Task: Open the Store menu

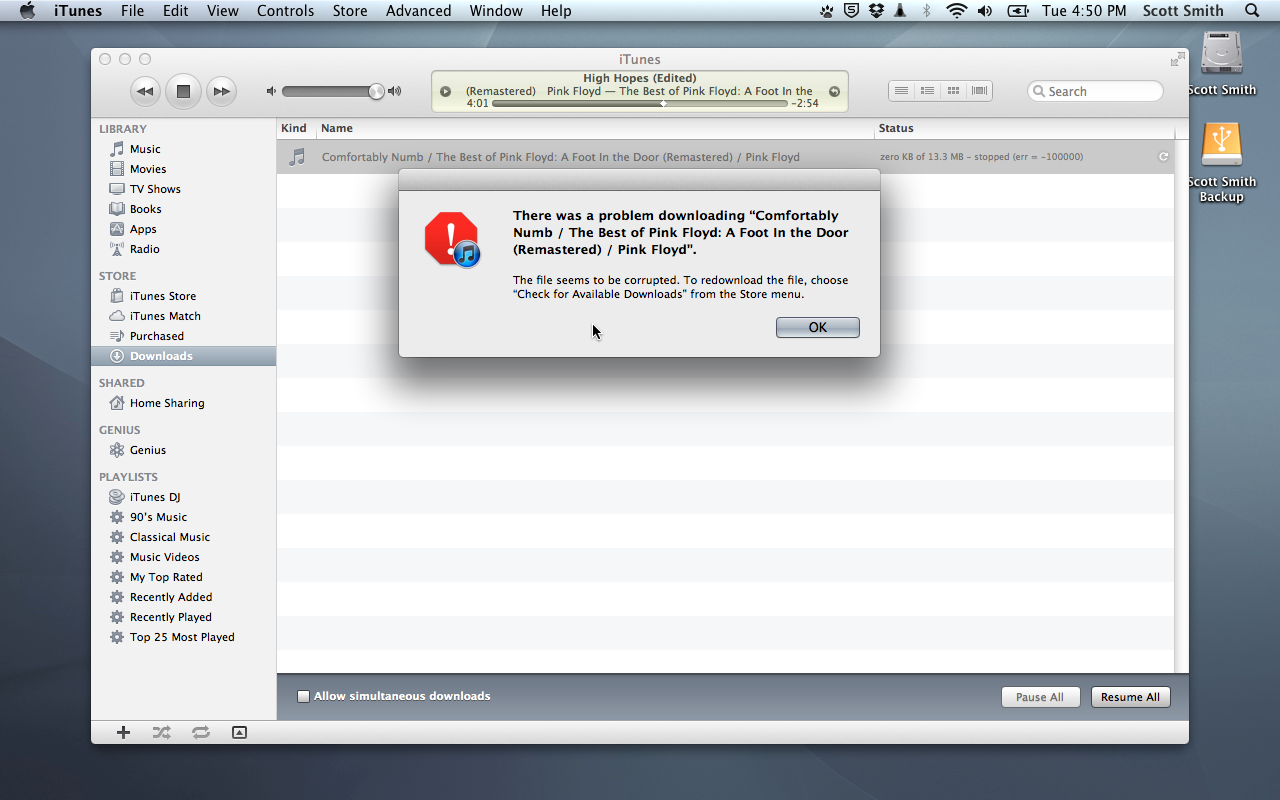Action: tap(350, 11)
